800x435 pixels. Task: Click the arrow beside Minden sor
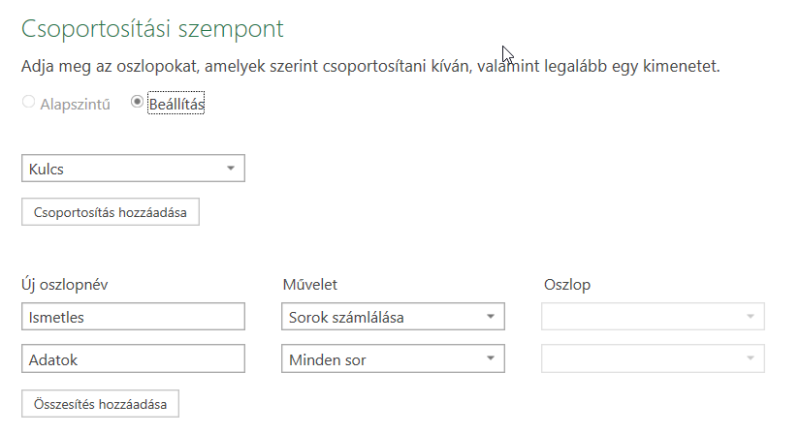pos(490,359)
